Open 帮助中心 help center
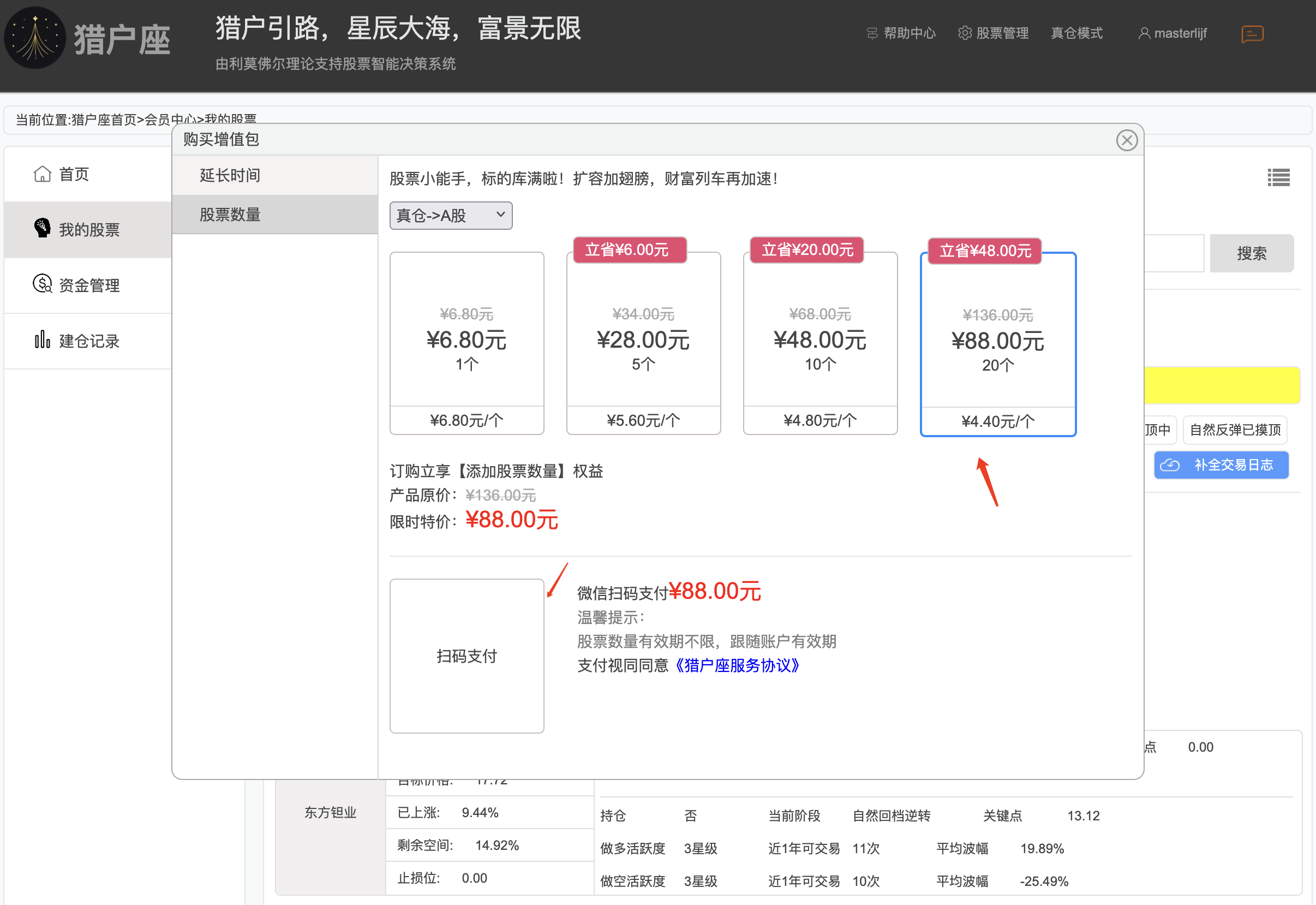Viewport: 1316px width, 905px height. (x=901, y=33)
